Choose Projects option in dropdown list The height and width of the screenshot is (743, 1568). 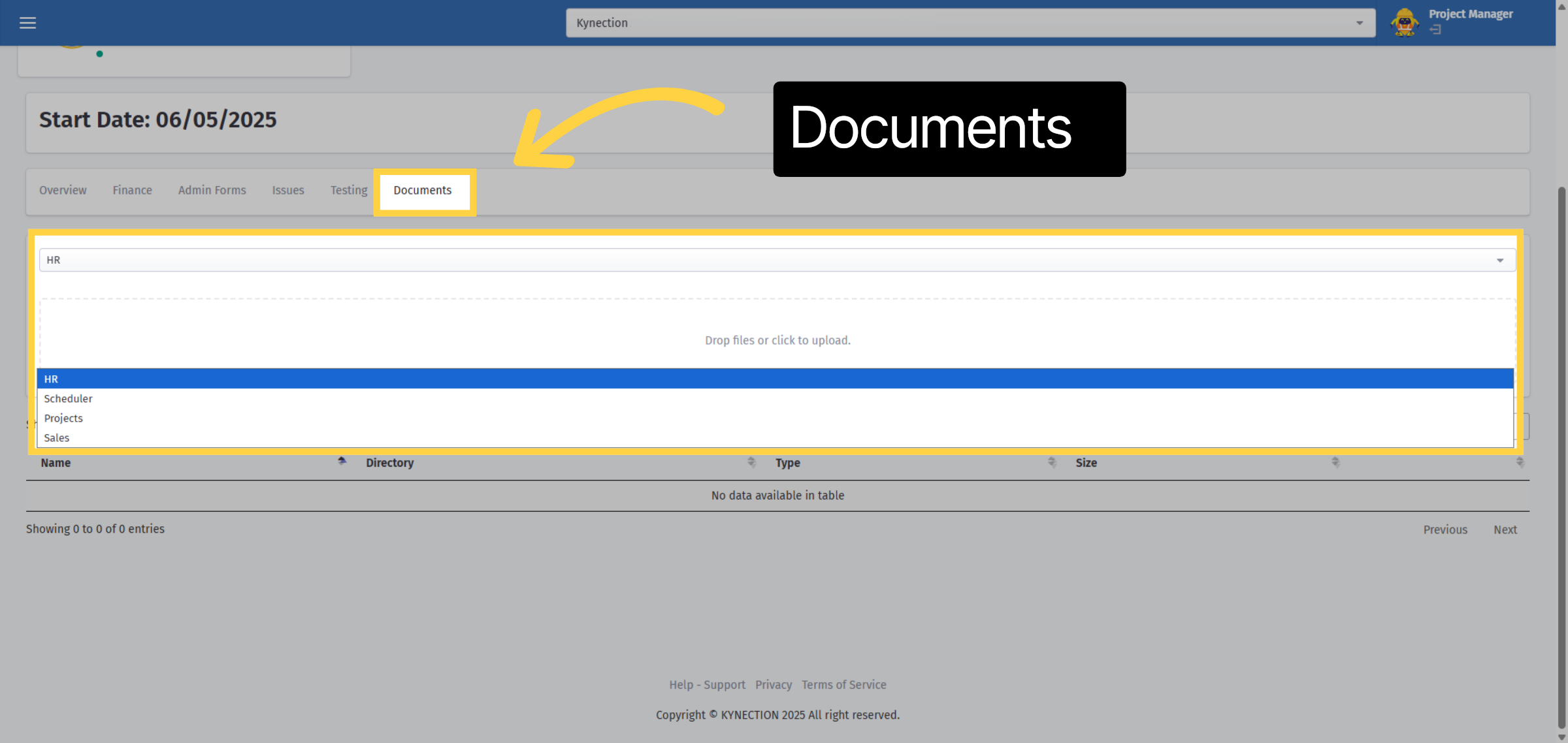click(x=775, y=418)
